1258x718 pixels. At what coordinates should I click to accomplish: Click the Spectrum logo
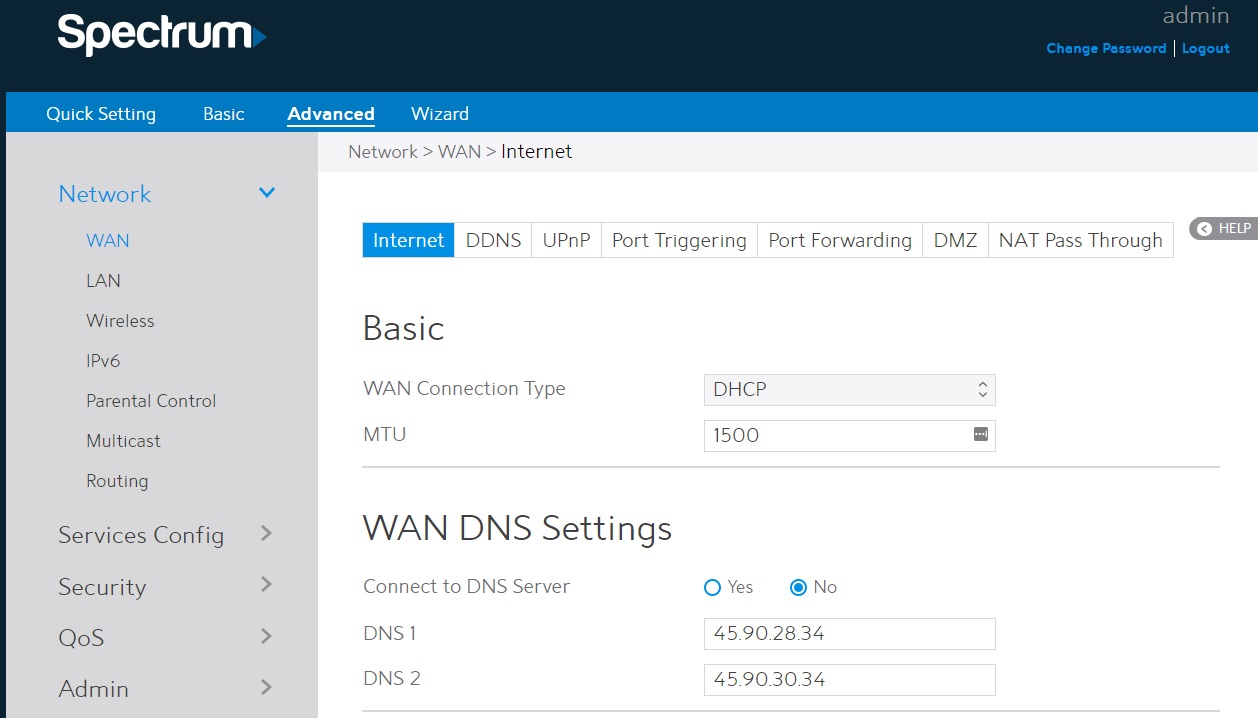pos(161,35)
